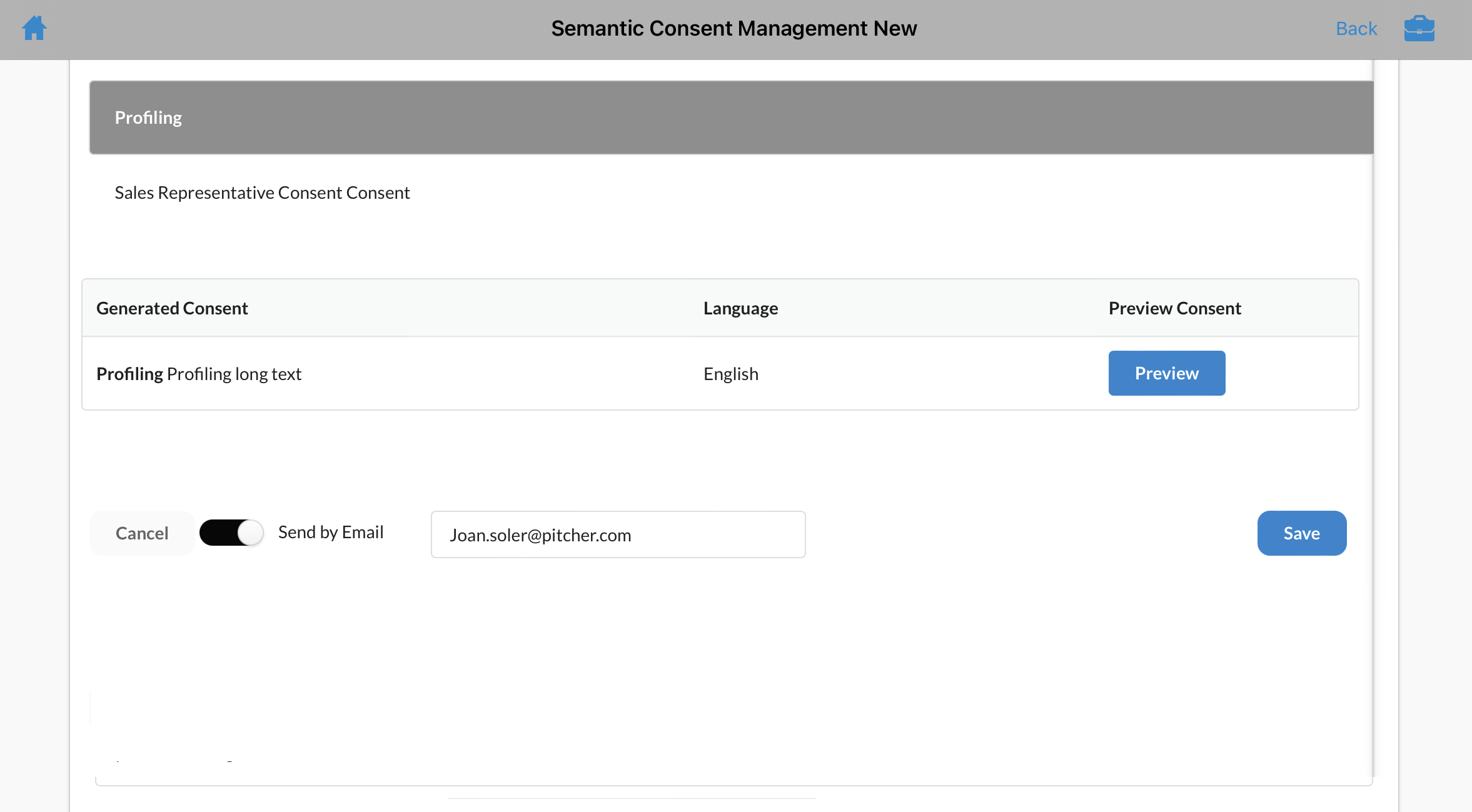This screenshot has width=1472, height=812.
Task: Cancel the consent creation
Action: (x=142, y=533)
